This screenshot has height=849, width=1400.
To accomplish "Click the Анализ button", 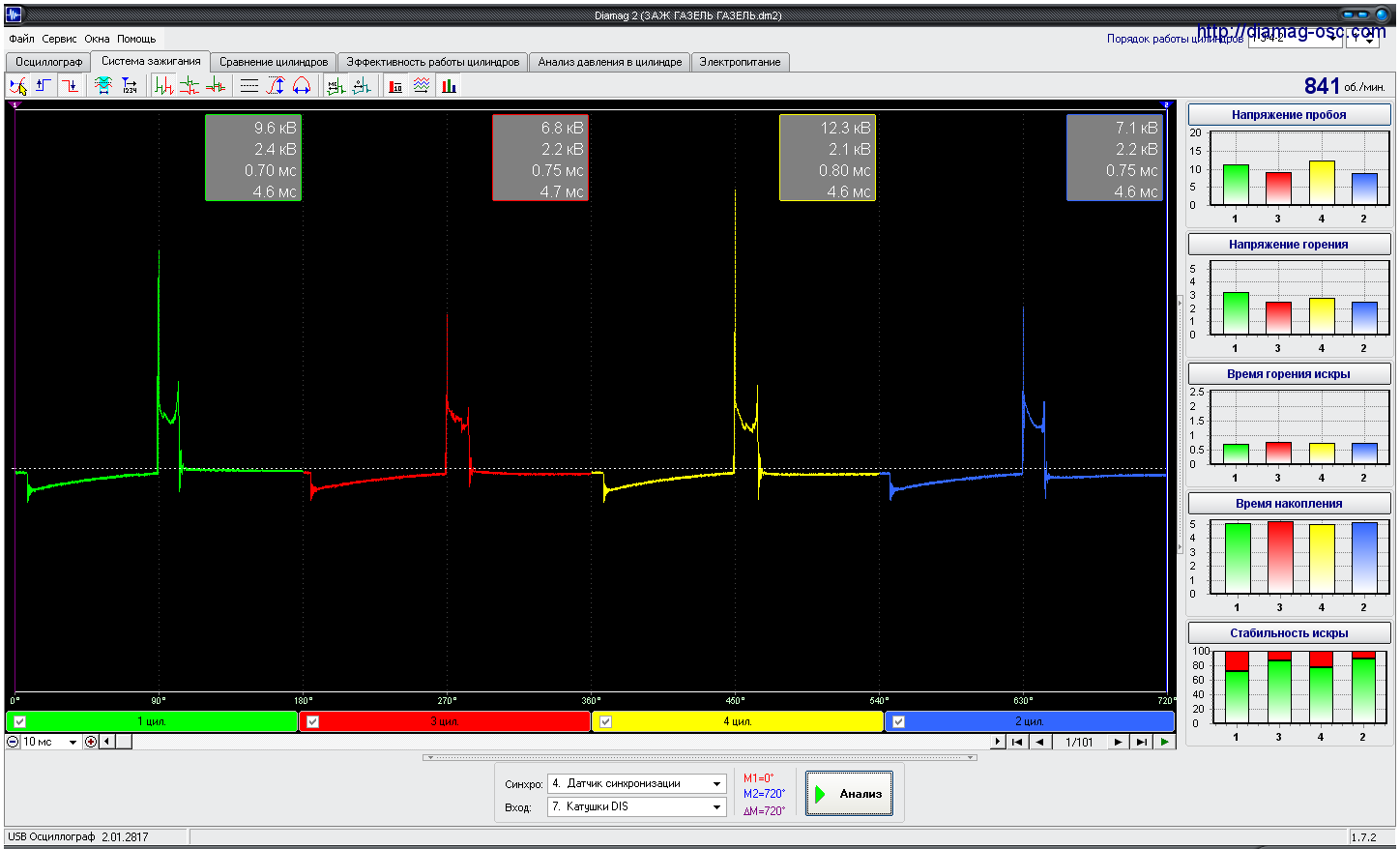I will 849,794.
